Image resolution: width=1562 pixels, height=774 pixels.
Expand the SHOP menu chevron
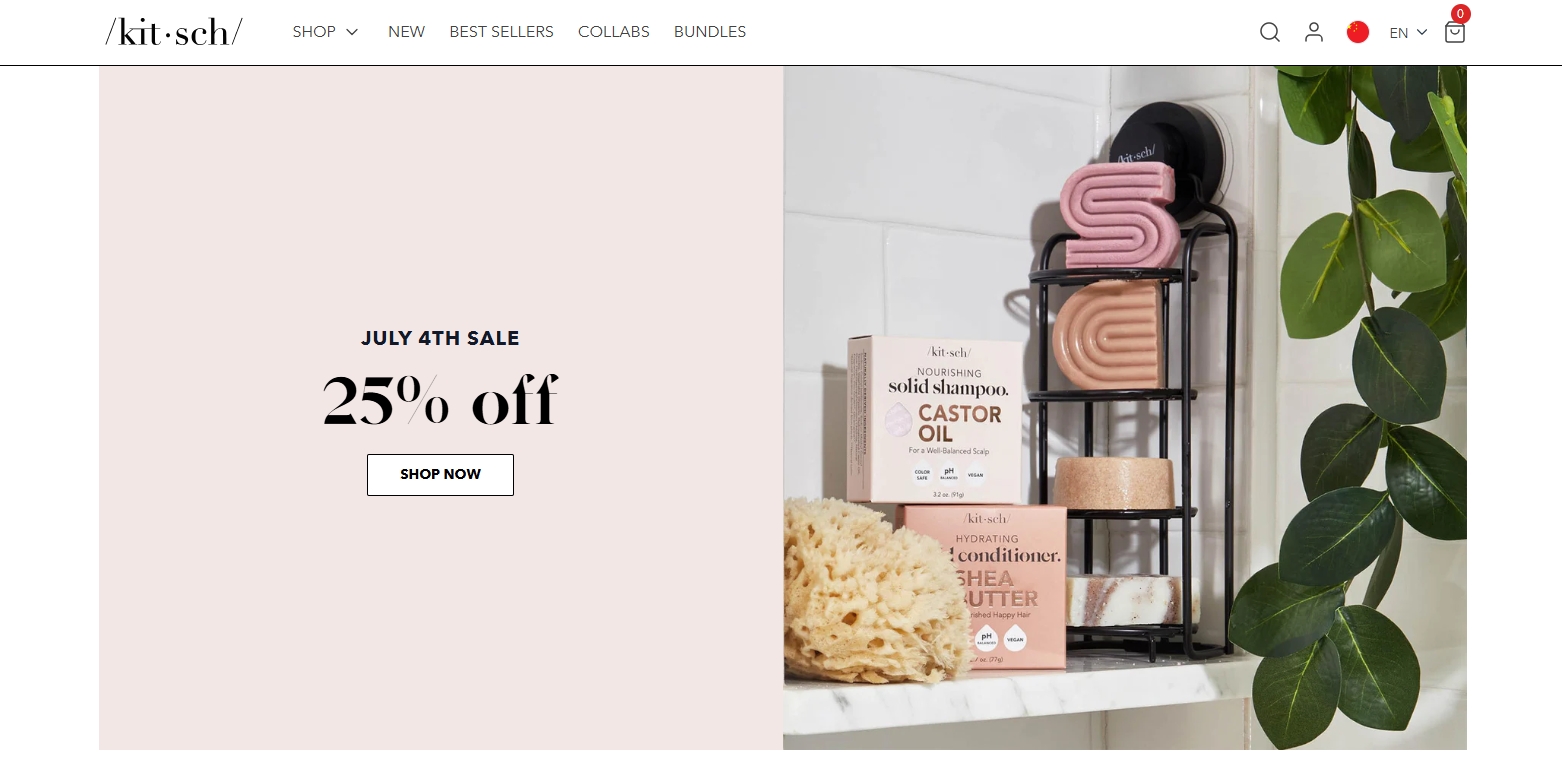click(x=352, y=32)
